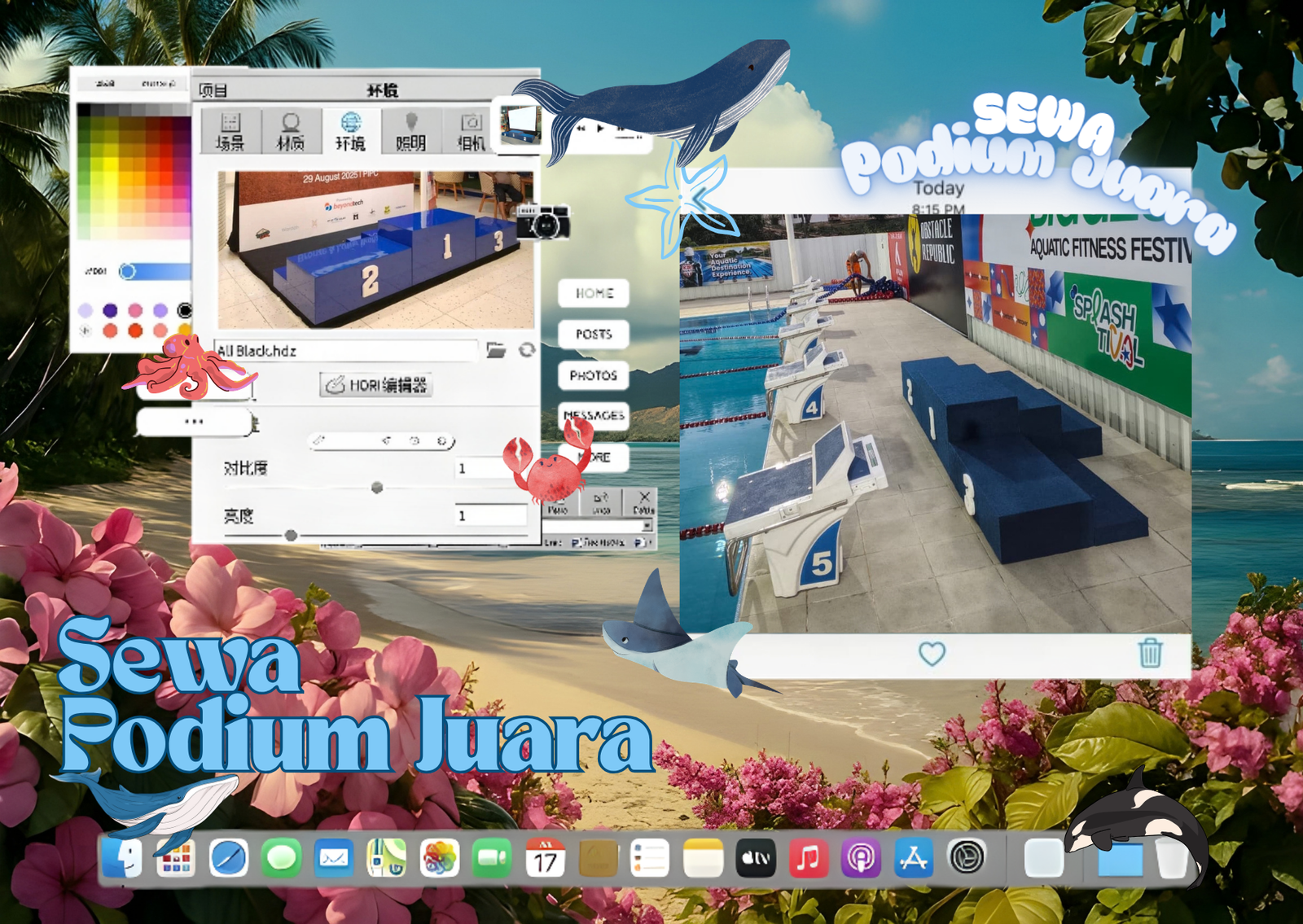Open Safari from the dock

click(228, 858)
